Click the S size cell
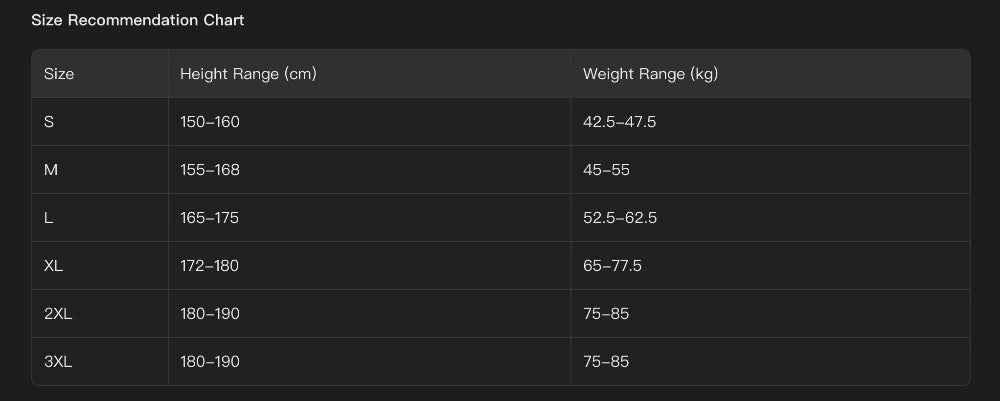 49,122
